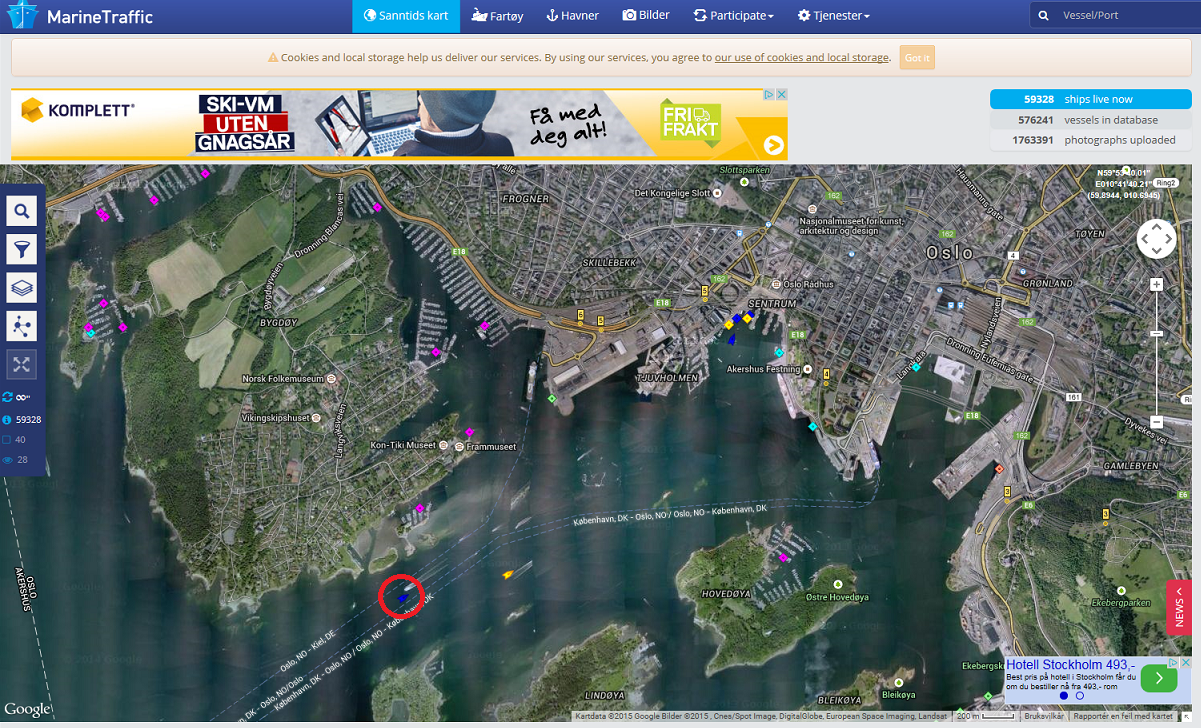Screen dimensions: 1201x728
Task: Expand the Participate dropdown
Action: pyautogui.click(x=734, y=16)
